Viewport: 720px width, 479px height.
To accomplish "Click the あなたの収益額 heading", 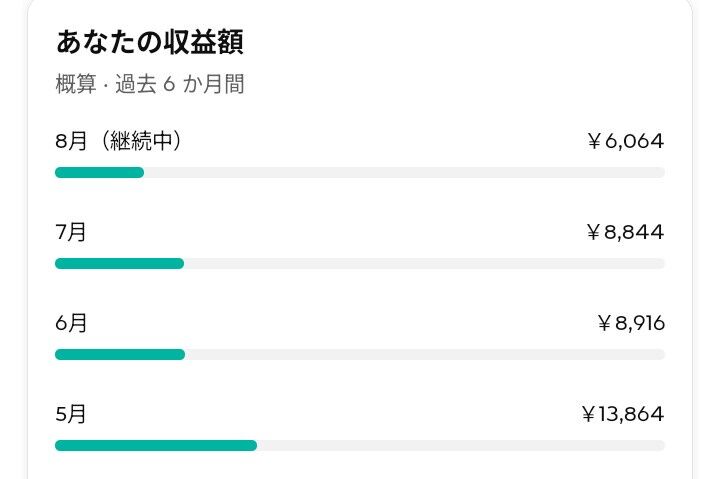I will pyautogui.click(x=150, y=42).
